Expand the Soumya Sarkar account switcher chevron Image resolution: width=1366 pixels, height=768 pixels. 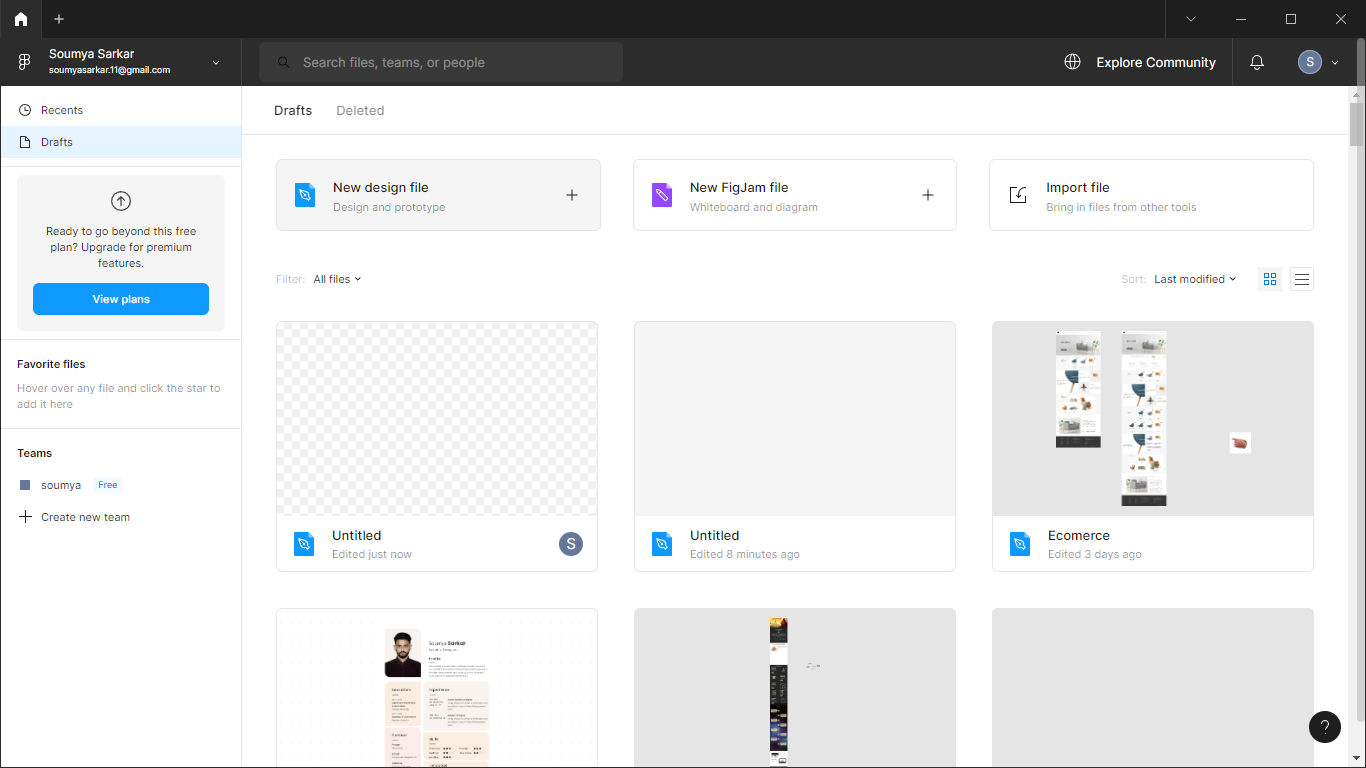[216, 62]
